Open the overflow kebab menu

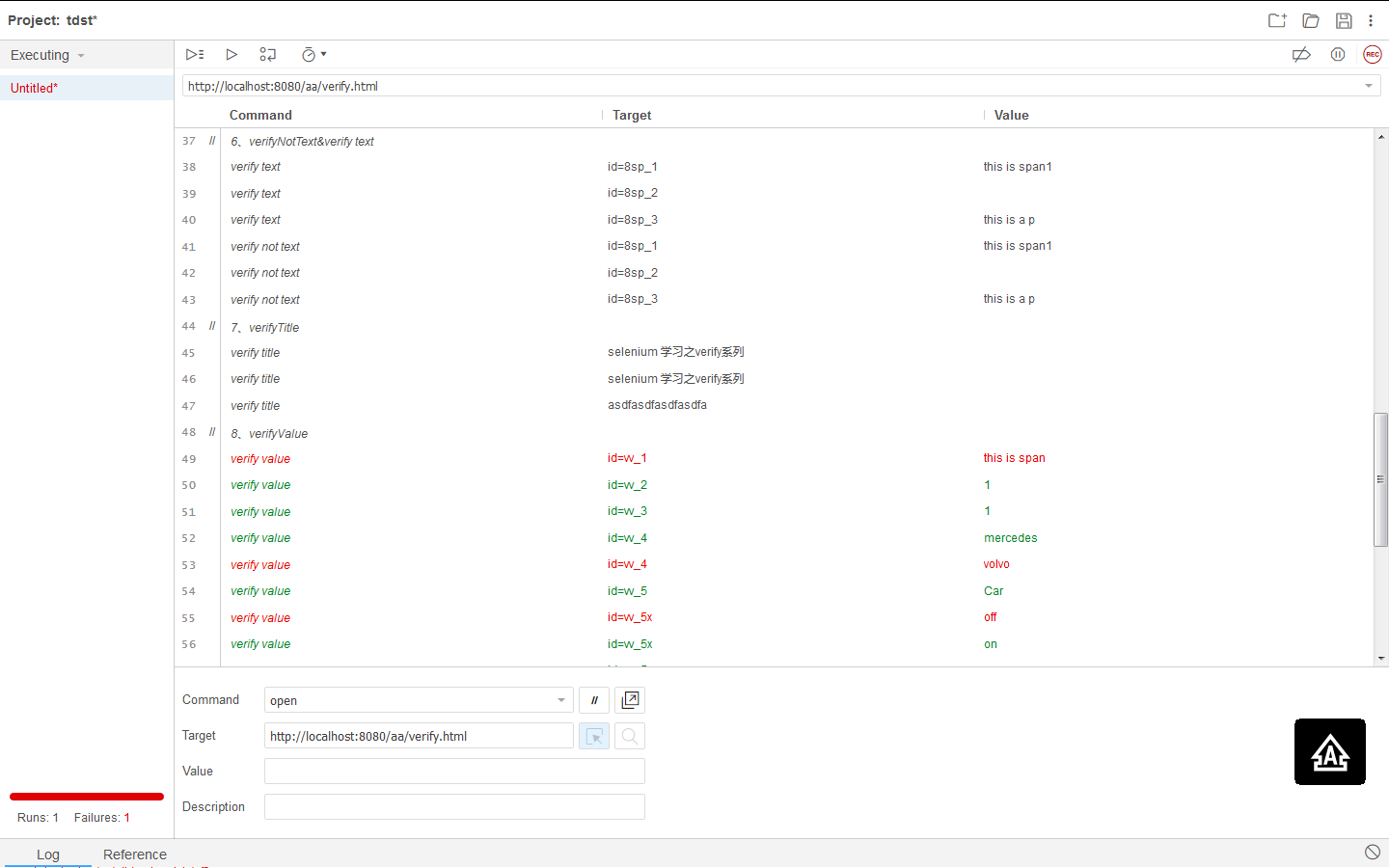[1371, 19]
